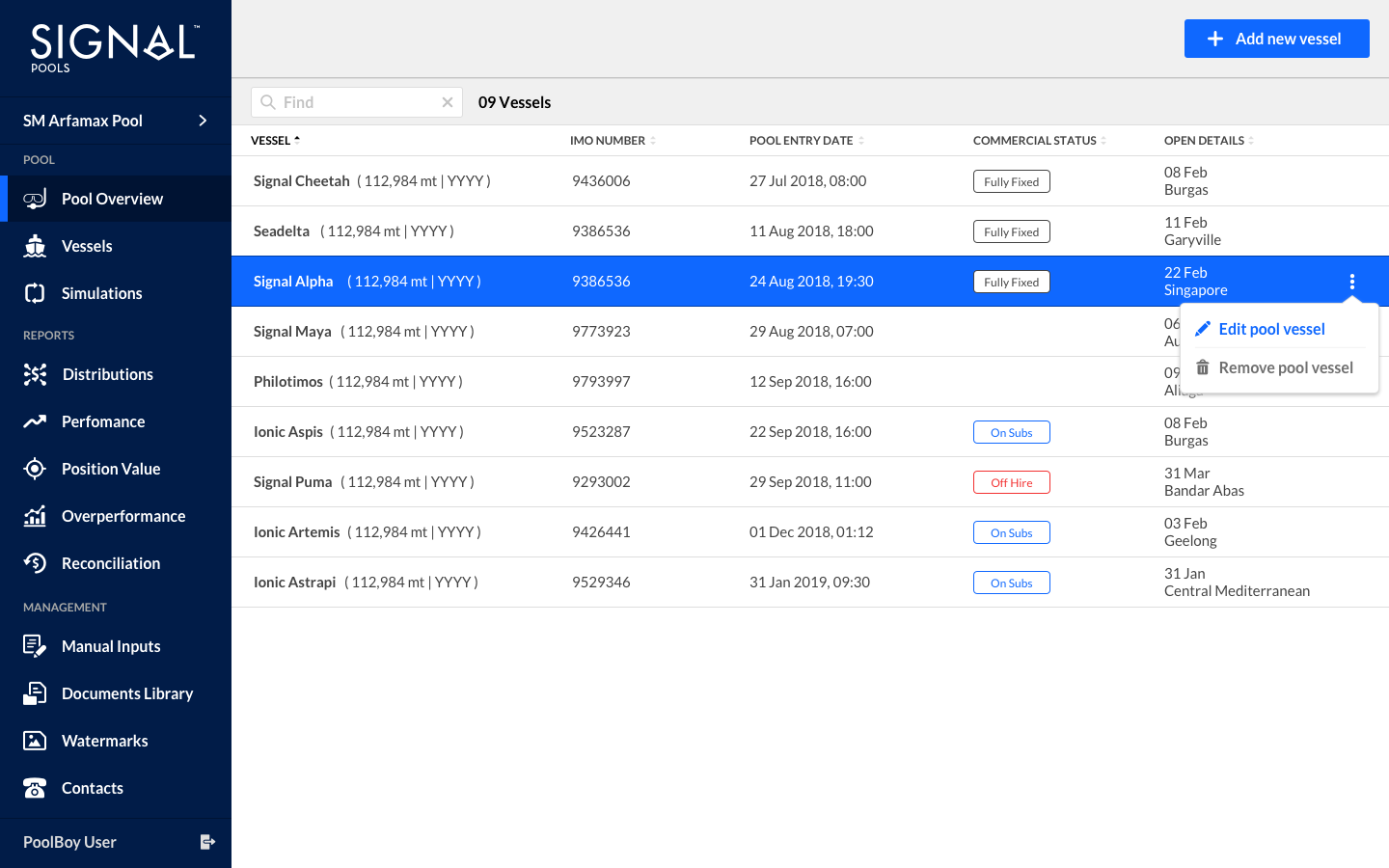The height and width of the screenshot is (868, 1389).
Task: Clear the Find field with X icon
Action: (x=448, y=102)
